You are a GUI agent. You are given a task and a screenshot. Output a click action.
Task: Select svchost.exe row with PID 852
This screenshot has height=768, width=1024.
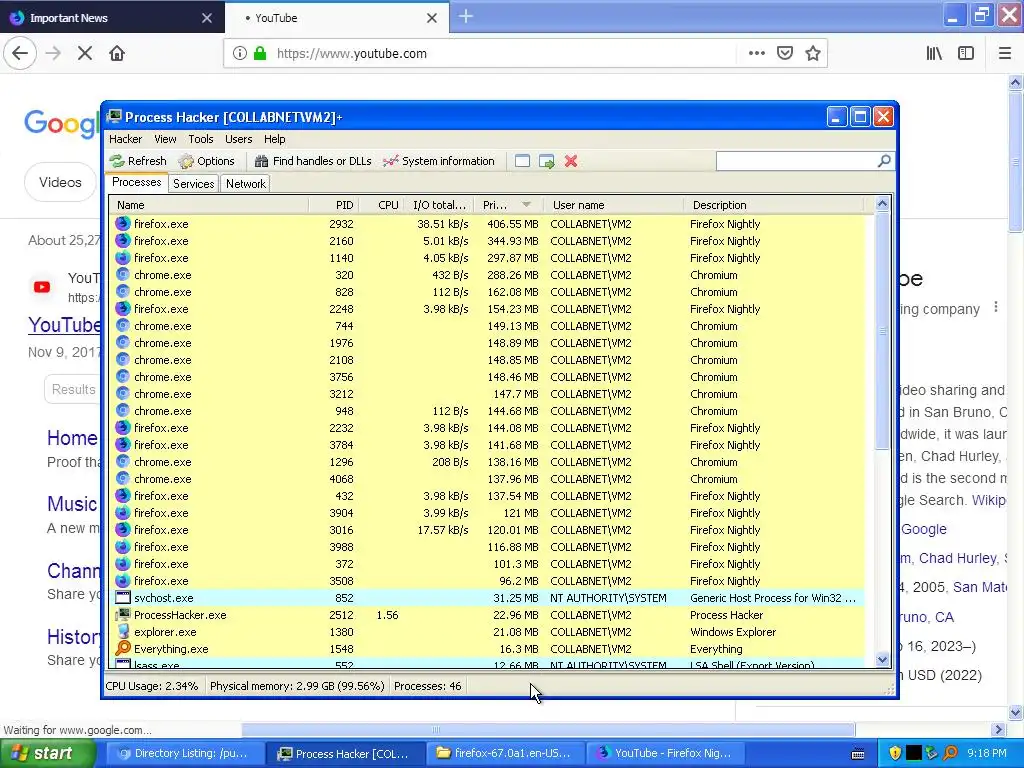(x=487, y=598)
